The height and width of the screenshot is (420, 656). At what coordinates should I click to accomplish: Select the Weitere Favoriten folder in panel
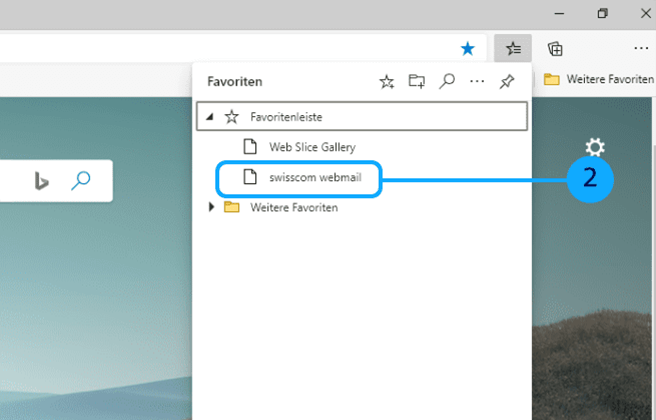coord(293,207)
